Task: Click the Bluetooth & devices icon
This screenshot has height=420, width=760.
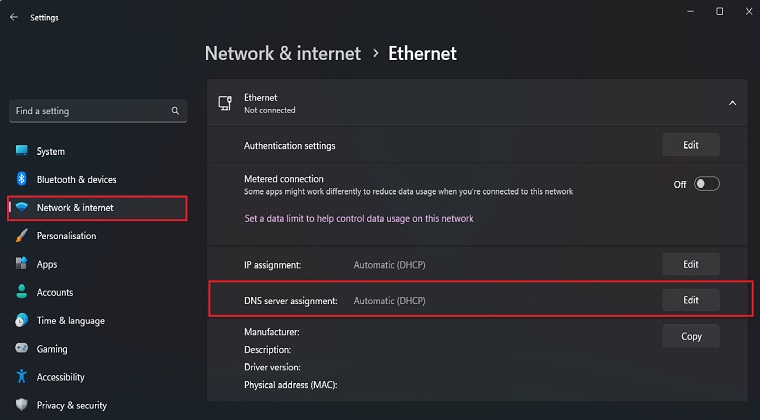Action: click(x=21, y=179)
